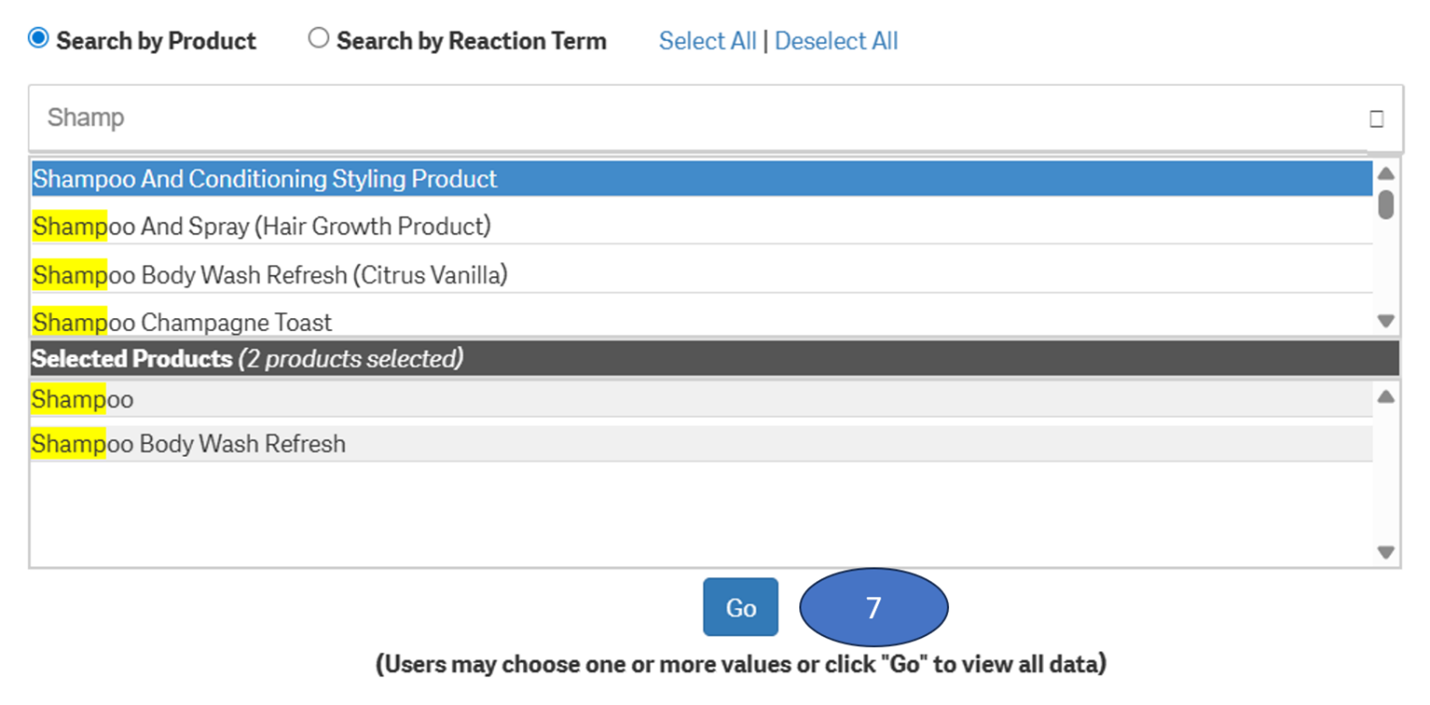
Task: Pick Shampoo Champagne Toast from list
Action: pyautogui.click(x=183, y=322)
